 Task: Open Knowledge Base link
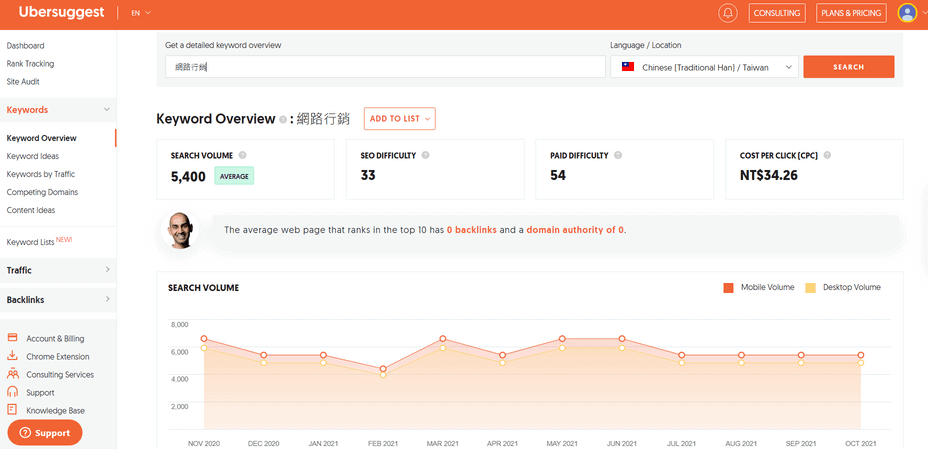tap(56, 411)
